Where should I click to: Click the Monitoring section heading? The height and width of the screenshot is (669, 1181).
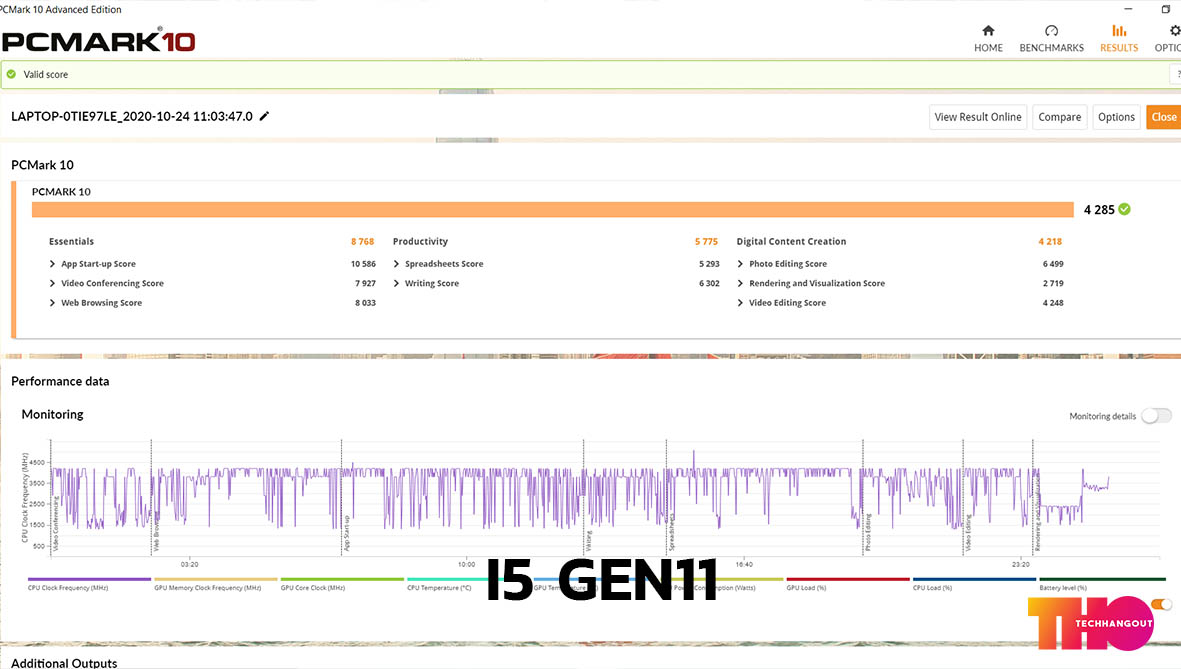(x=53, y=414)
